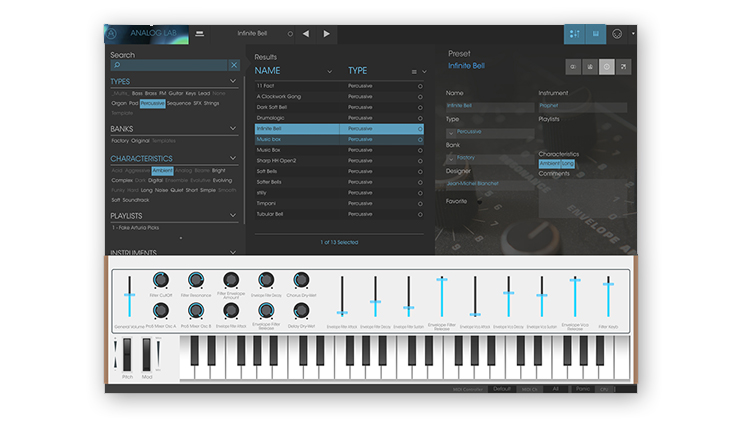
Task: Select the Softer Bells preset
Action: (x=339, y=182)
